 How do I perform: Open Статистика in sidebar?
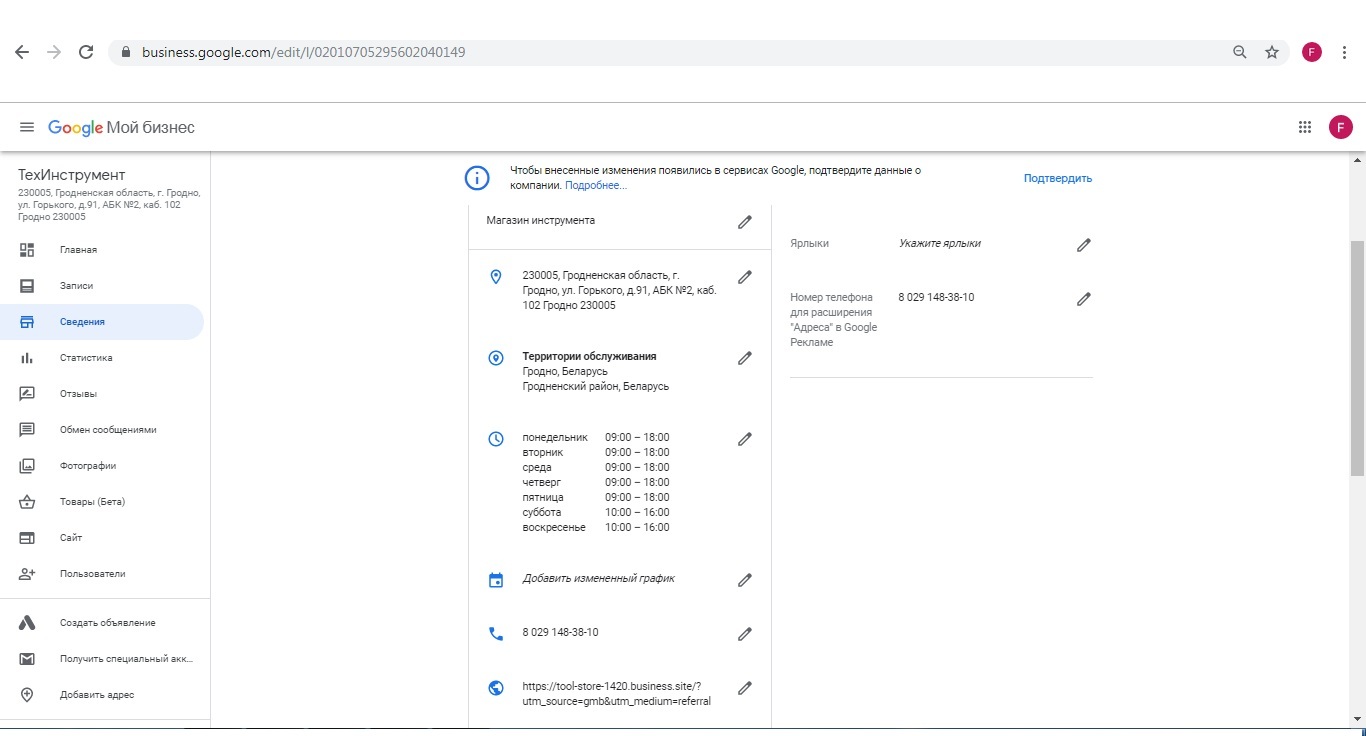coord(102,358)
